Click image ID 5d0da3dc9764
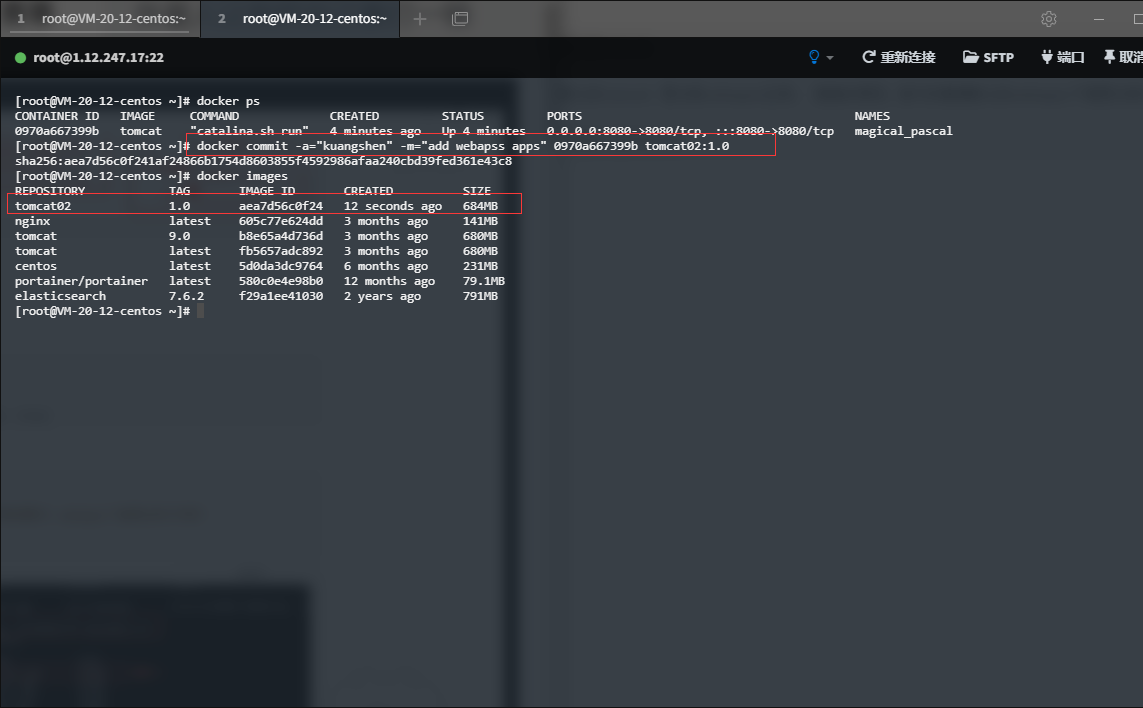Image resolution: width=1143 pixels, height=708 pixels. (x=281, y=266)
